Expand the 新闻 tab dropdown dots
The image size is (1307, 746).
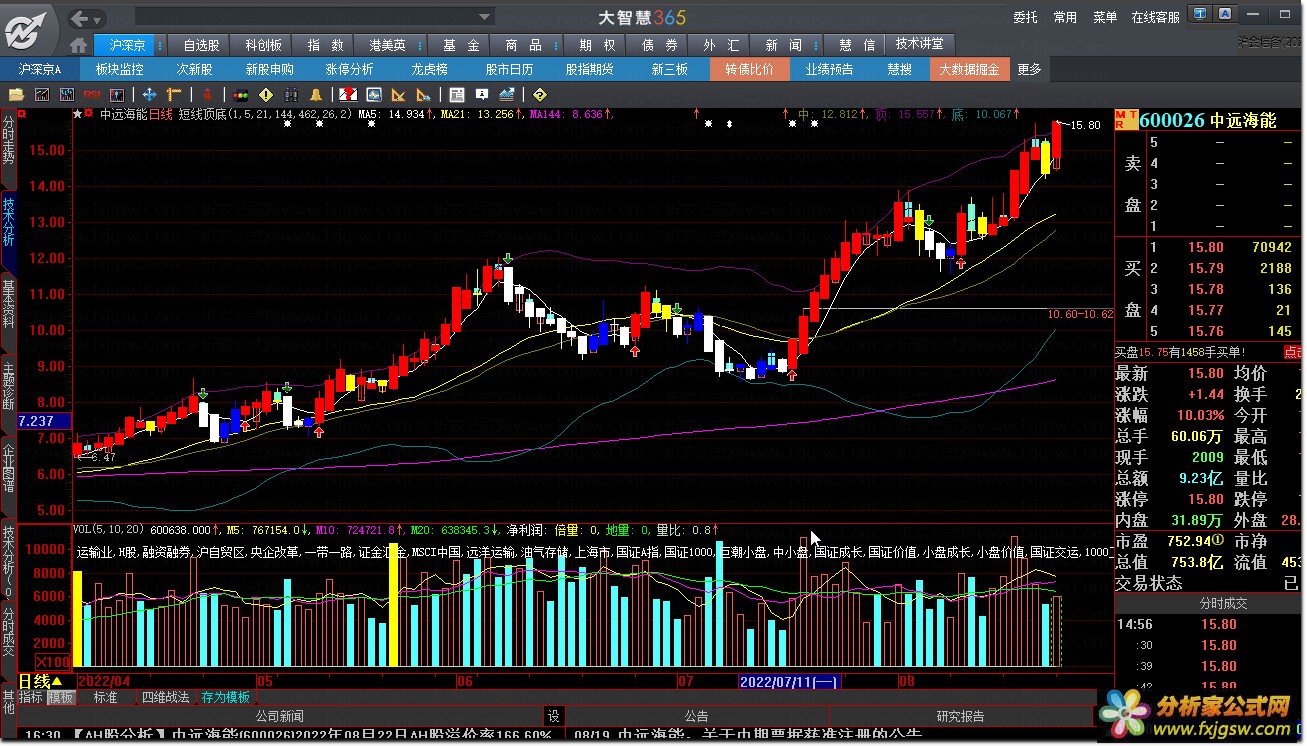(x=815, y=45)
